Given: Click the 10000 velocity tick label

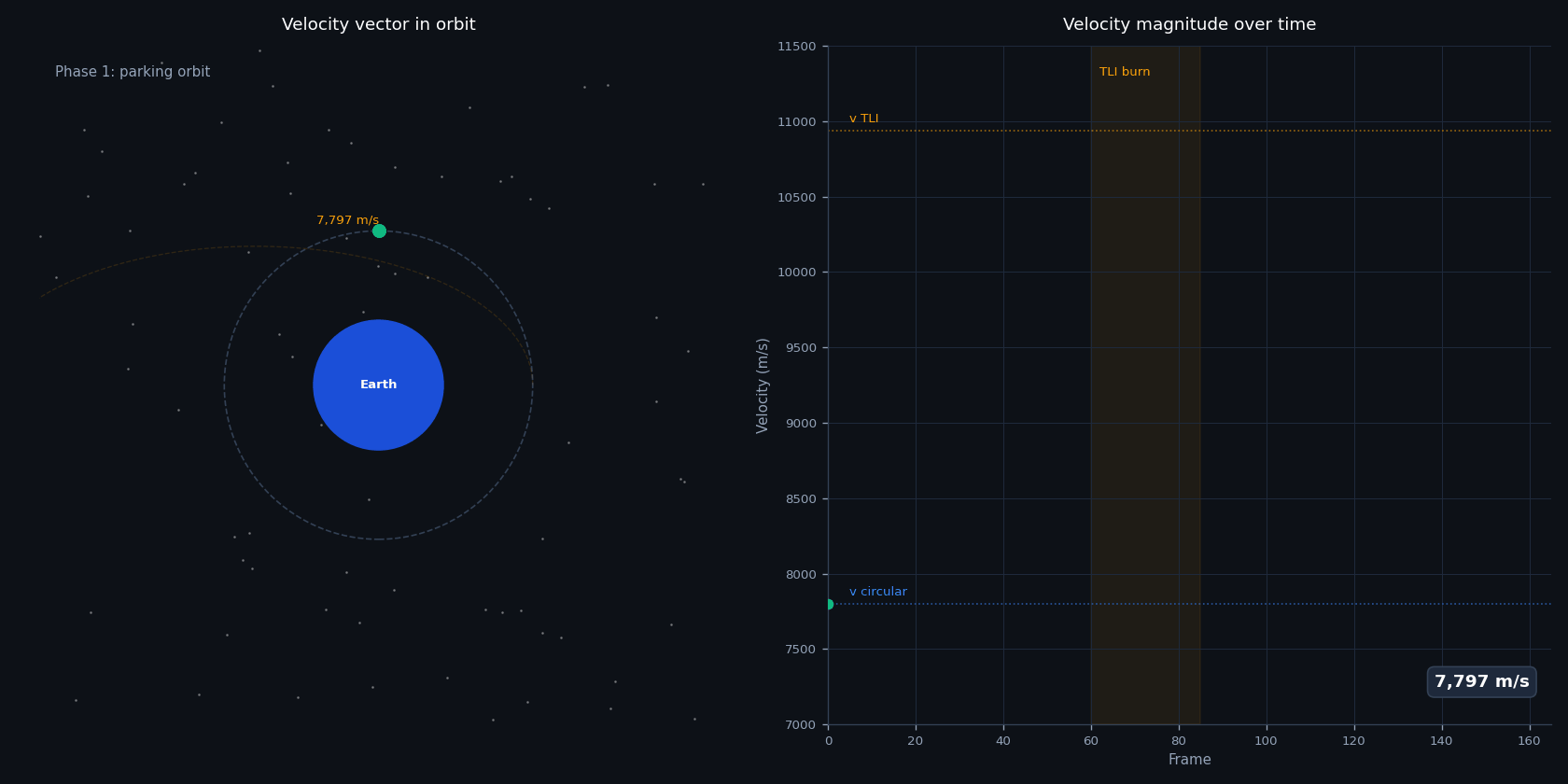Looking at the screenshot, I should pyautogui.click(x=796, y=273).
